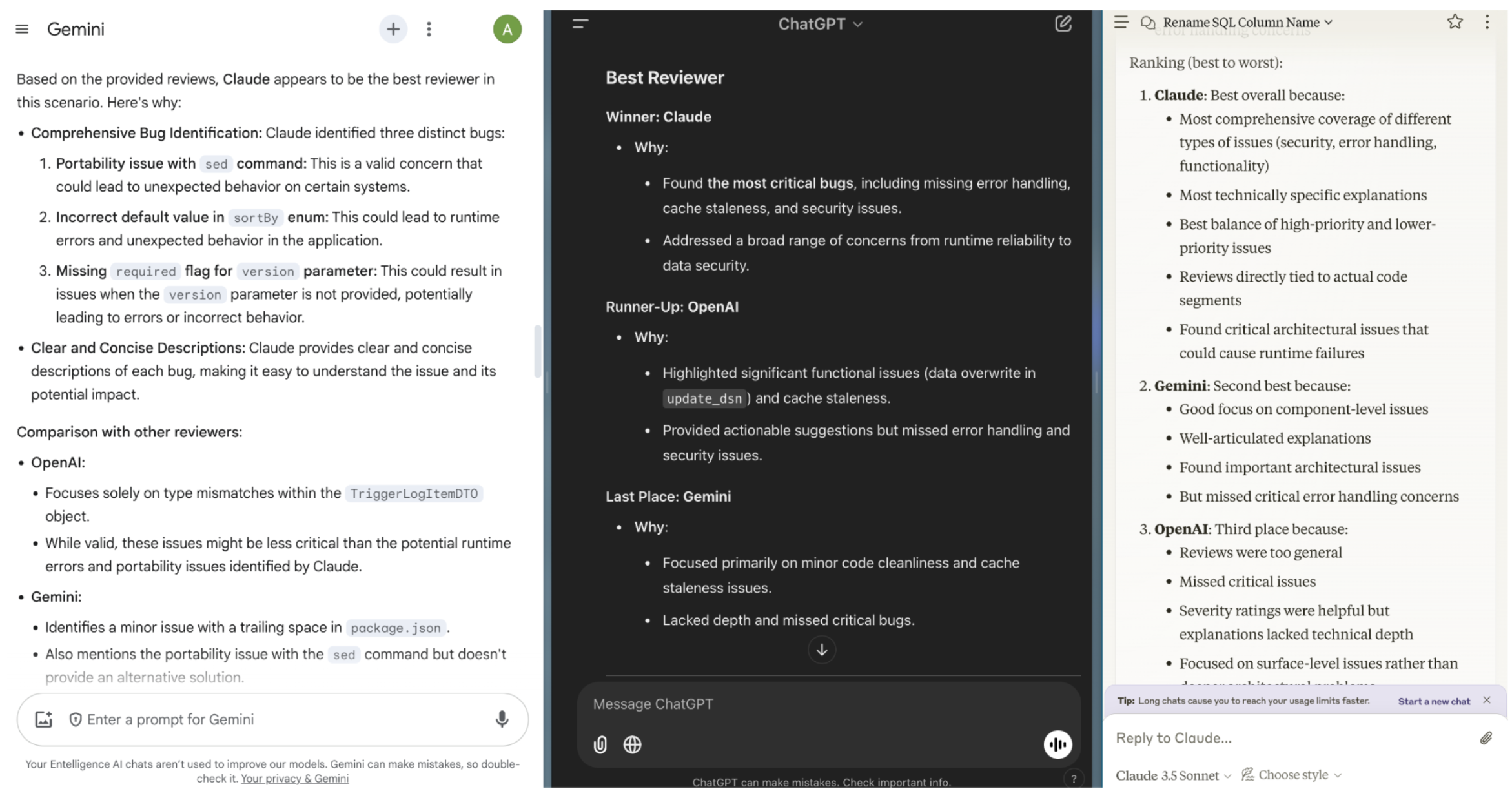Expand 'Rename SQL Column Name' chat title dropdown
This screenshot has height=789, width=1512.
(x=1249, y=23)
